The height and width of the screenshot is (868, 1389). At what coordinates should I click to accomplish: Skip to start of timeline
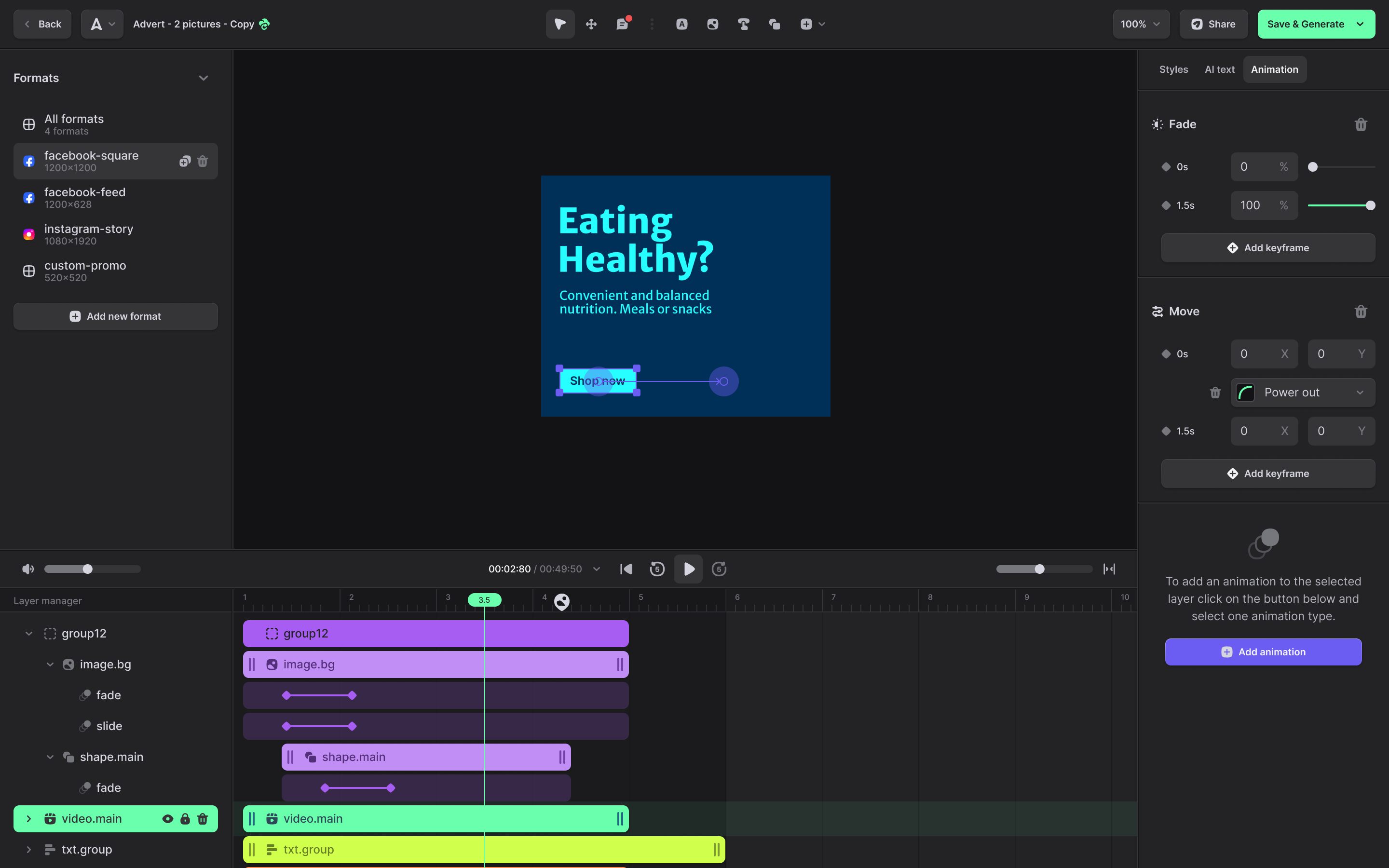coord(626,569)
